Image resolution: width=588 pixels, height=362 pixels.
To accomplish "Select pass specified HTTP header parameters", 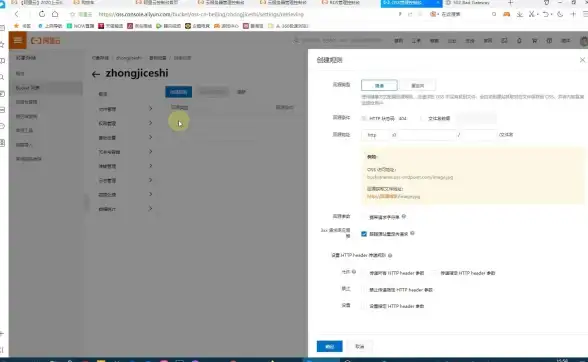I will [435, 273].
